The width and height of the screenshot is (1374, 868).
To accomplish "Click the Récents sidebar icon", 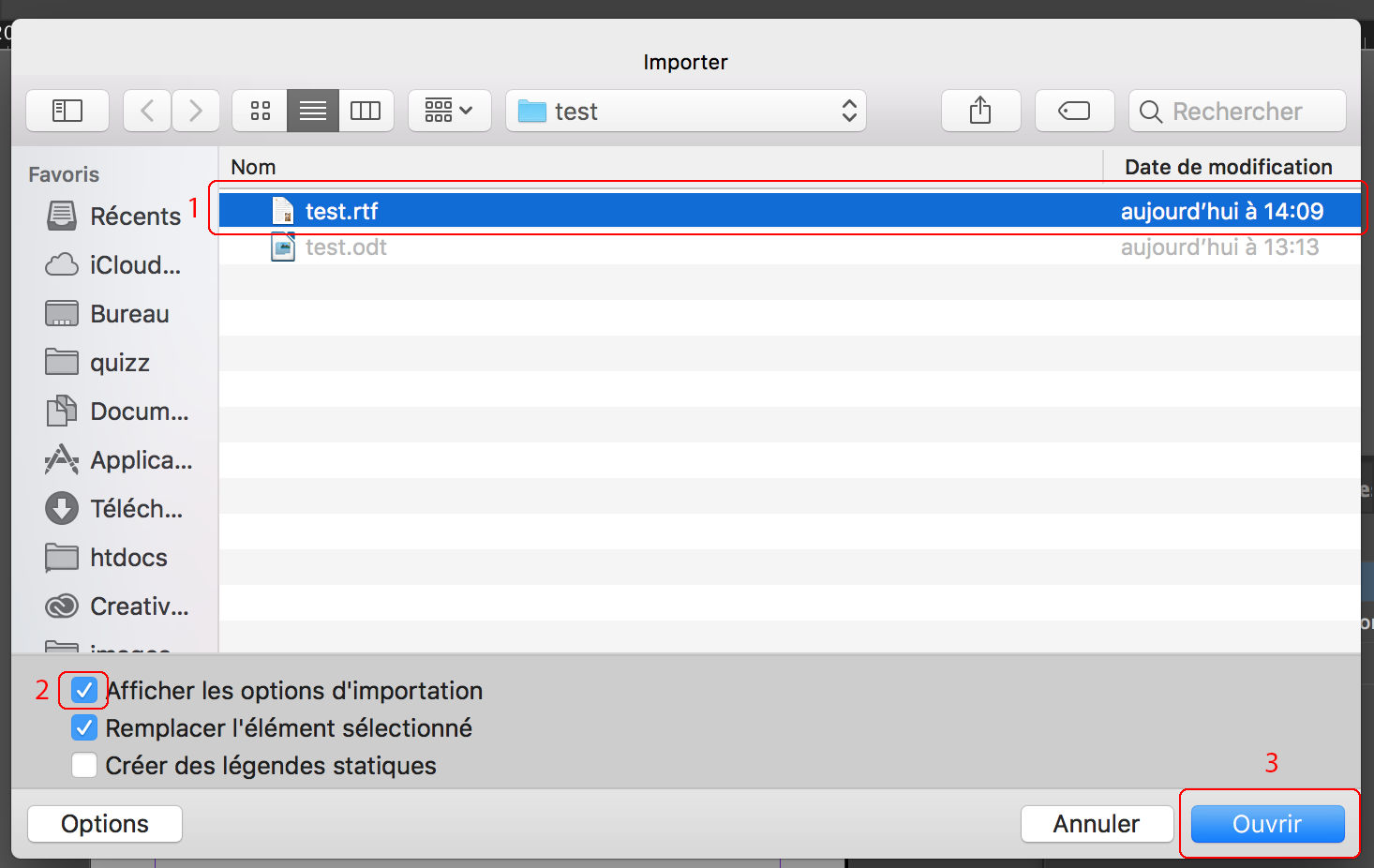I will pyautogui.click(x=62, y=216).
